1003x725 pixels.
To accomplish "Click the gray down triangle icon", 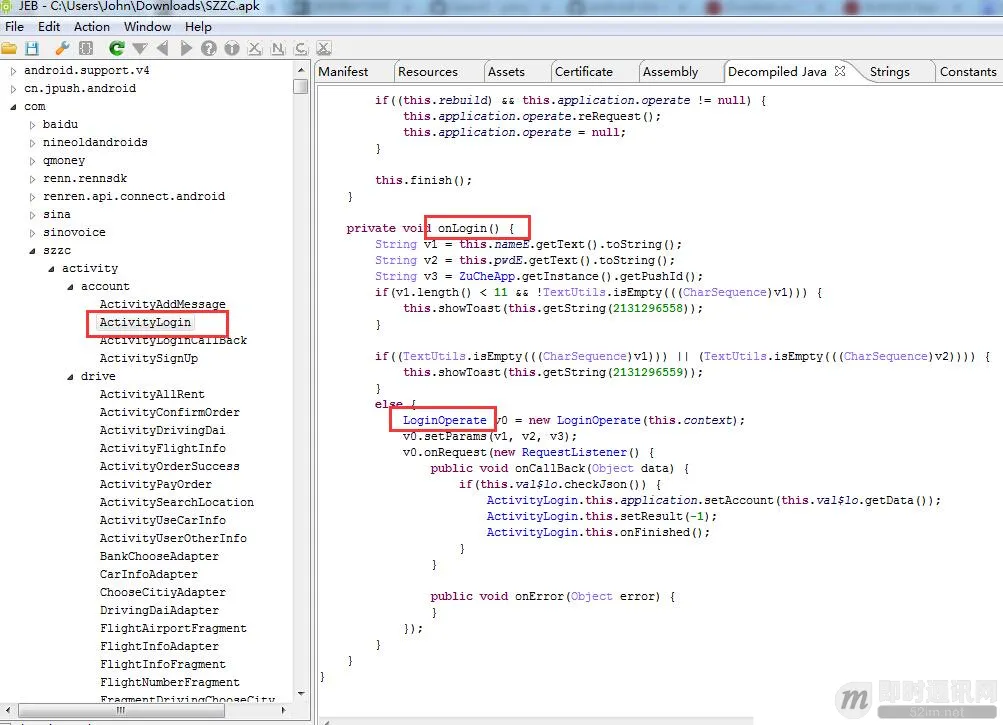I will tap(139, 48).
